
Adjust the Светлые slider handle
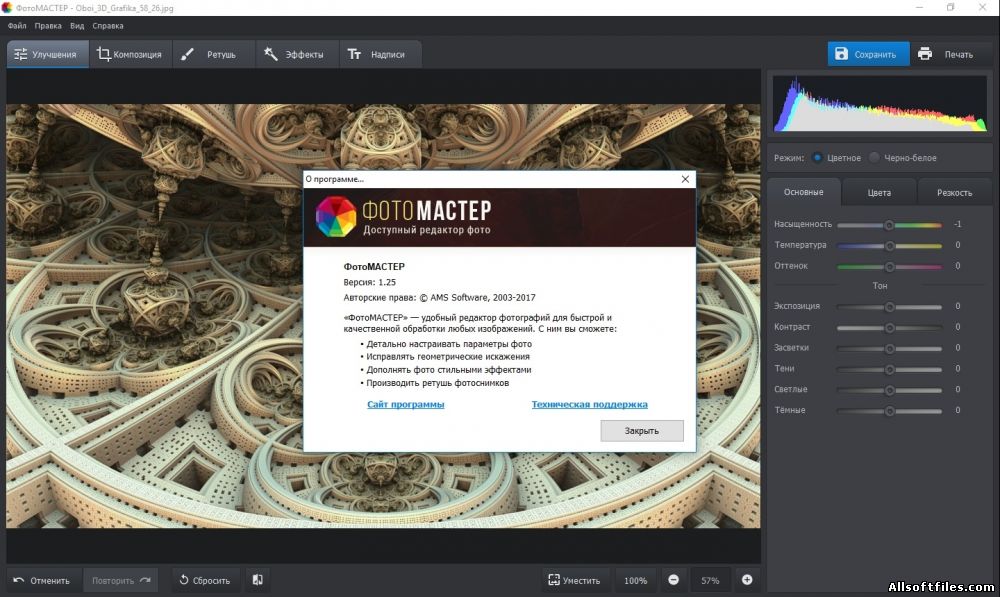890,390
